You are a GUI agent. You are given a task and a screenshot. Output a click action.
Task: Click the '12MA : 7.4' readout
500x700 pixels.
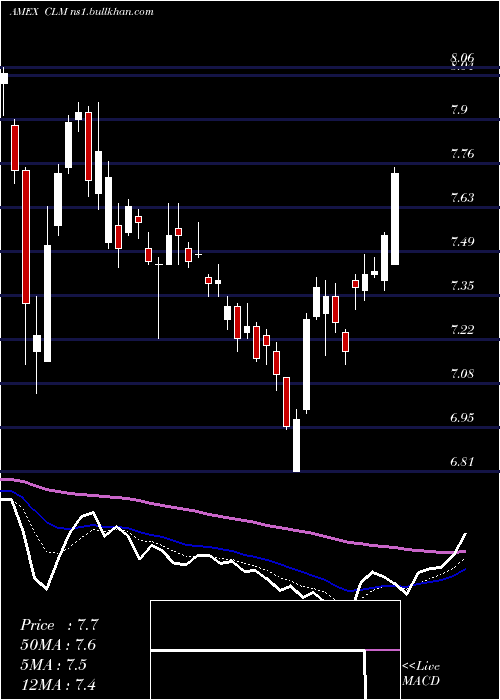point(59,684)
